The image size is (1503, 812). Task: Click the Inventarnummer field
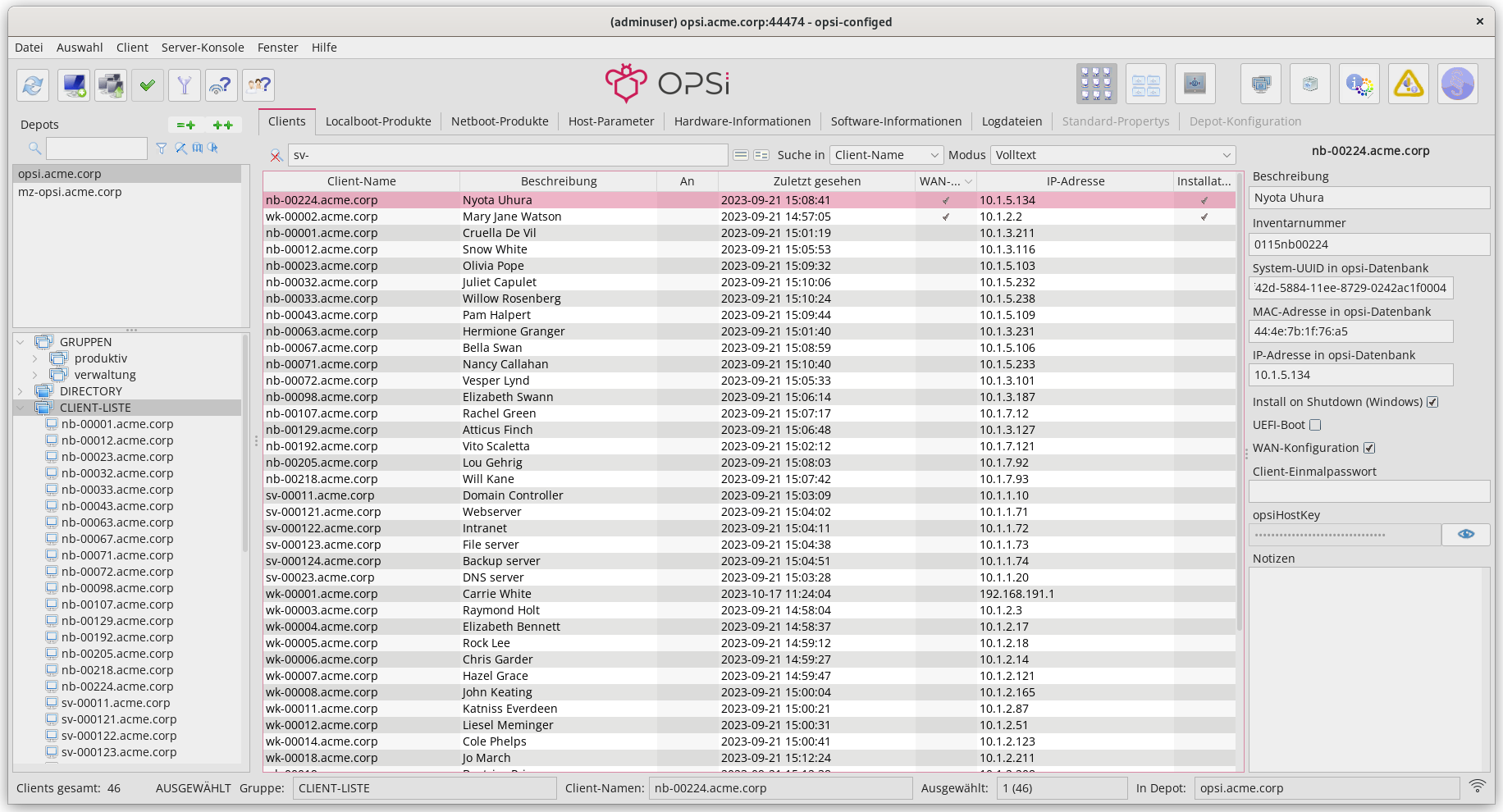1369,244
